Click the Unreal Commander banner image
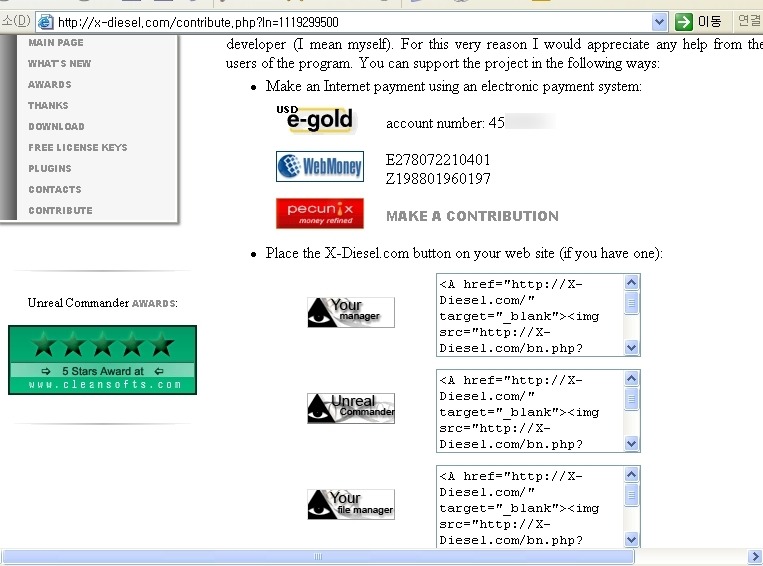 tap(350, 408)
